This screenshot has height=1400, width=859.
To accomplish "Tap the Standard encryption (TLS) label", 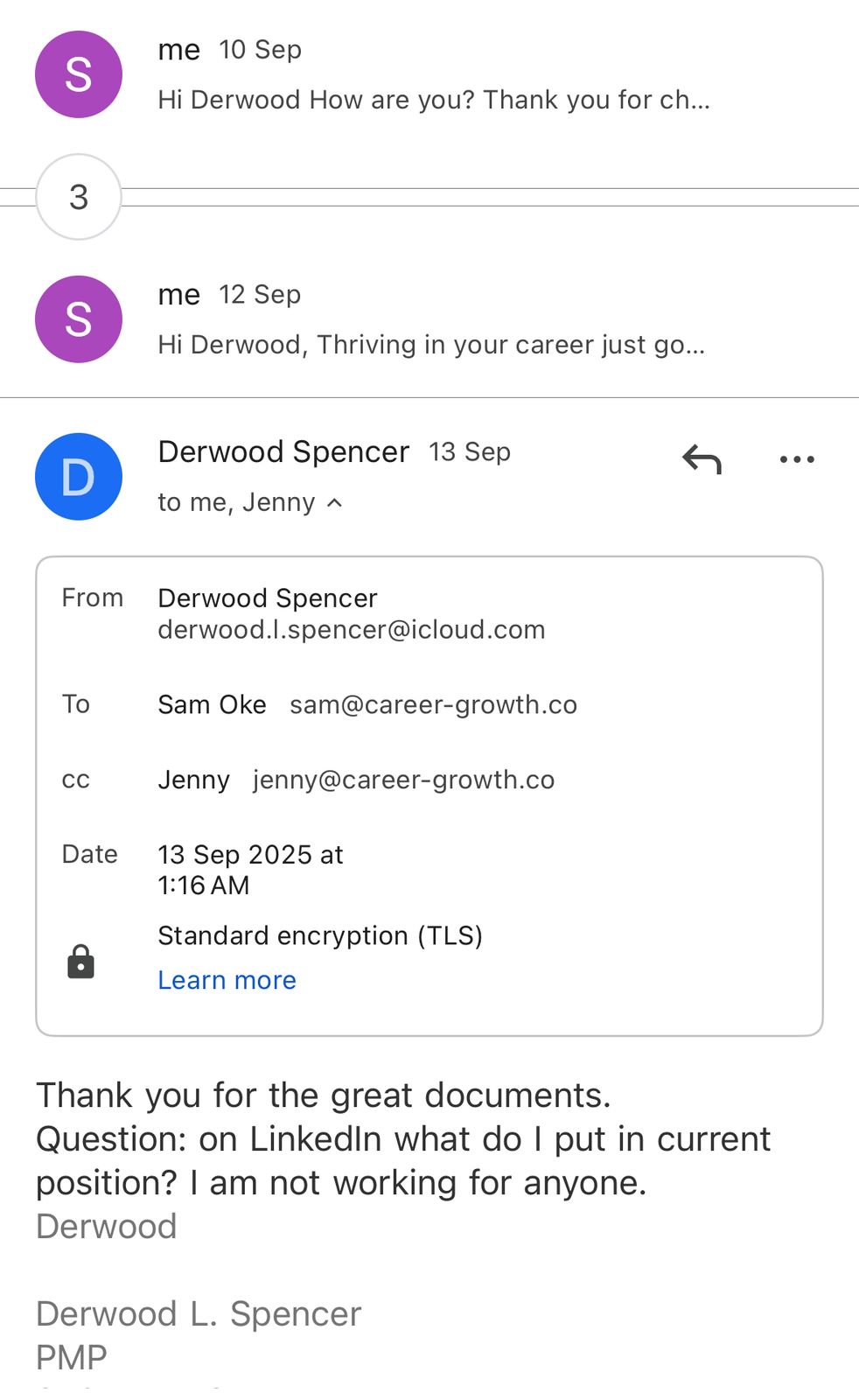I will click(x=319, y=936).
